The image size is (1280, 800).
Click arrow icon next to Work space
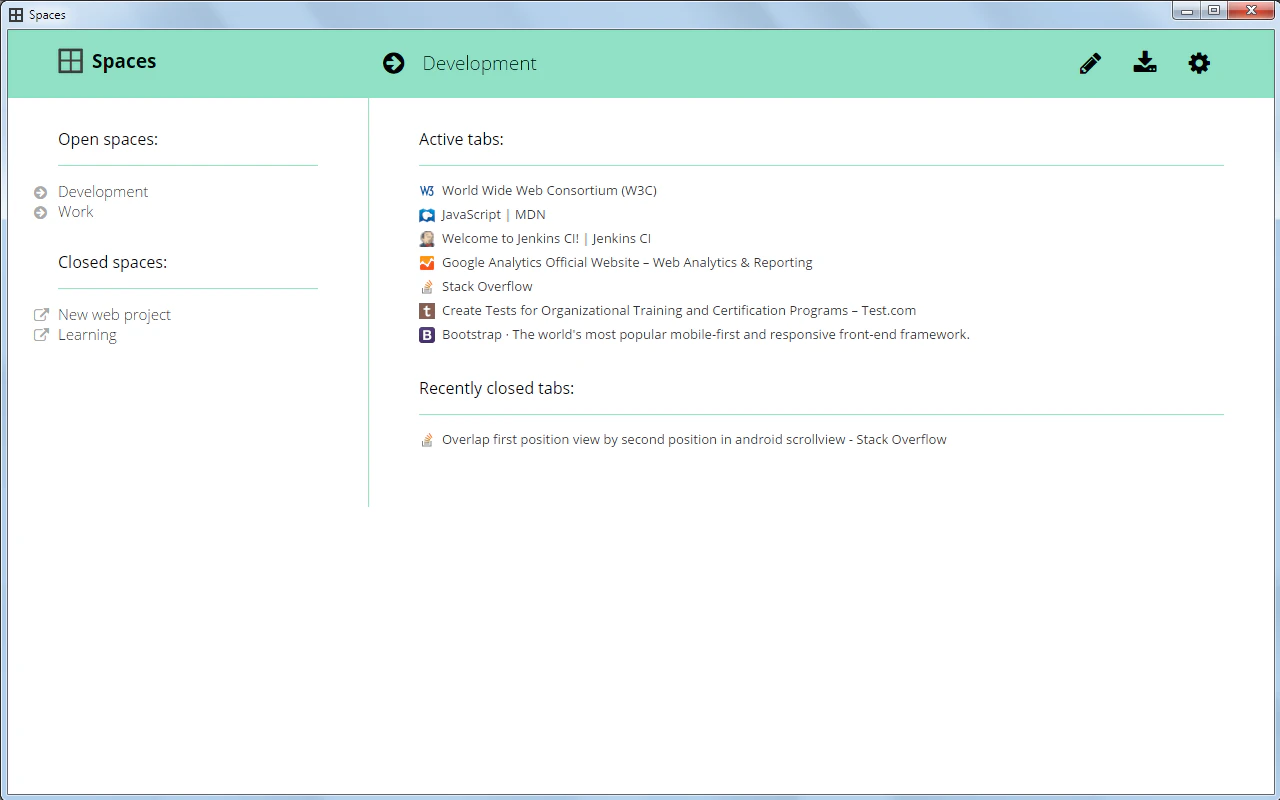tap(40, 212)
